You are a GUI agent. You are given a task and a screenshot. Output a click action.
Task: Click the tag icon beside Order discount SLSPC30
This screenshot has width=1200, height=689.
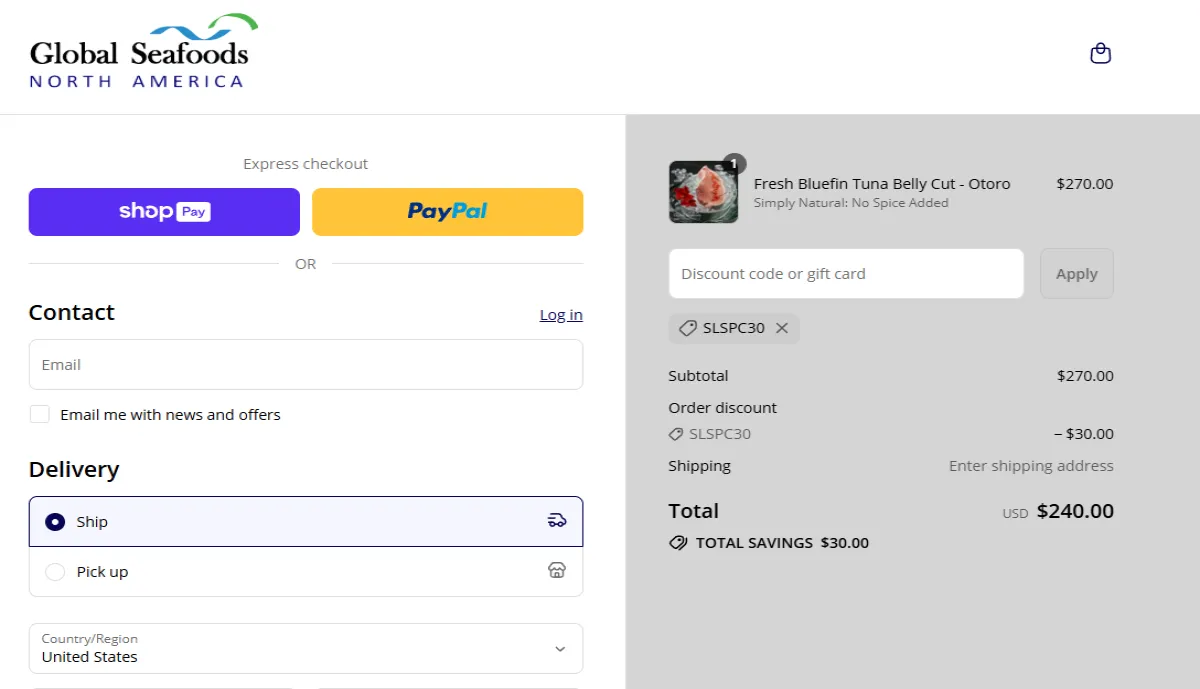pyautogui.click(x=677, y=434)
